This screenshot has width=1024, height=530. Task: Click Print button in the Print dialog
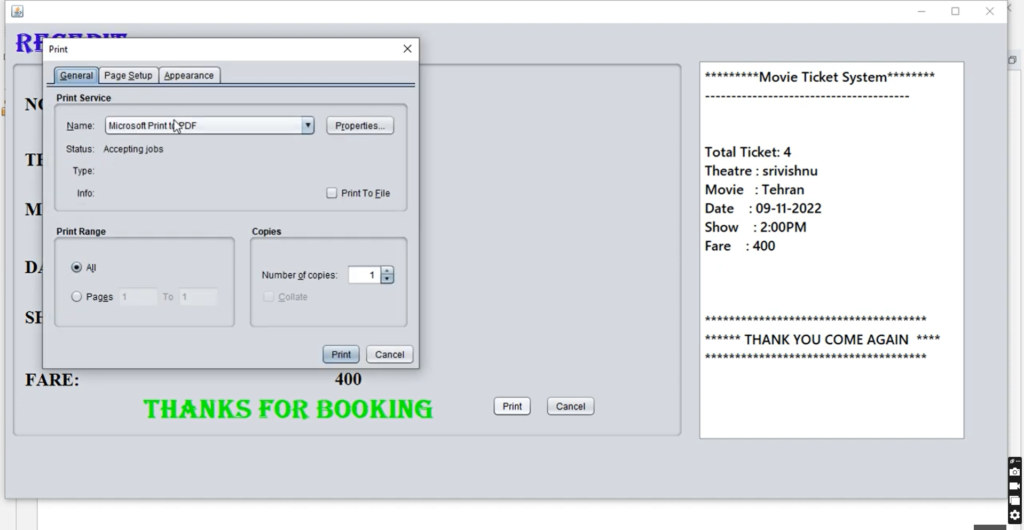341,354
